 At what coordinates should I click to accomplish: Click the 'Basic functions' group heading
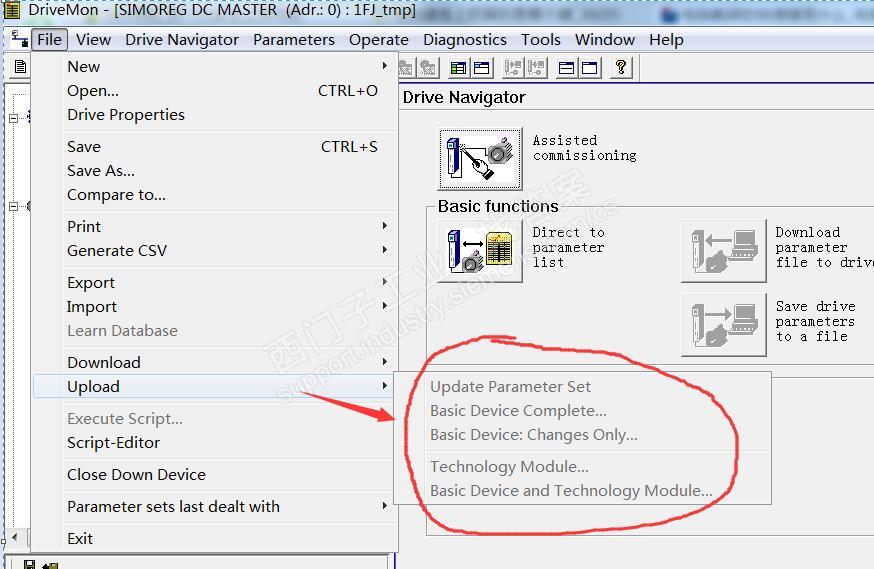pyautogui.click(x=498, y=206)
